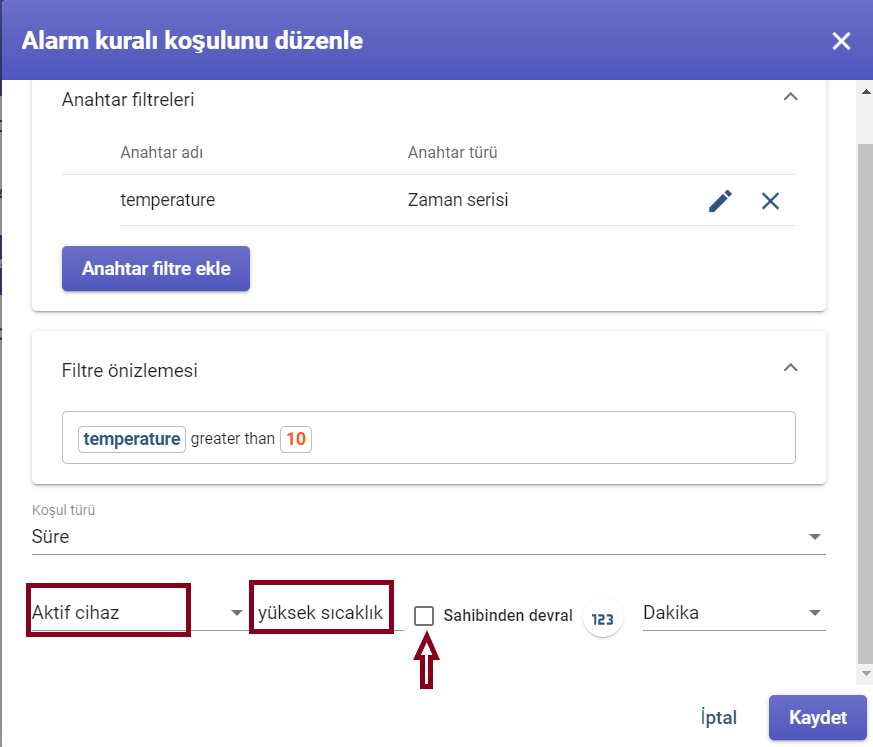Remove the temperature key filter
This screenshot has width=873, height=747.
click(771, 201)
